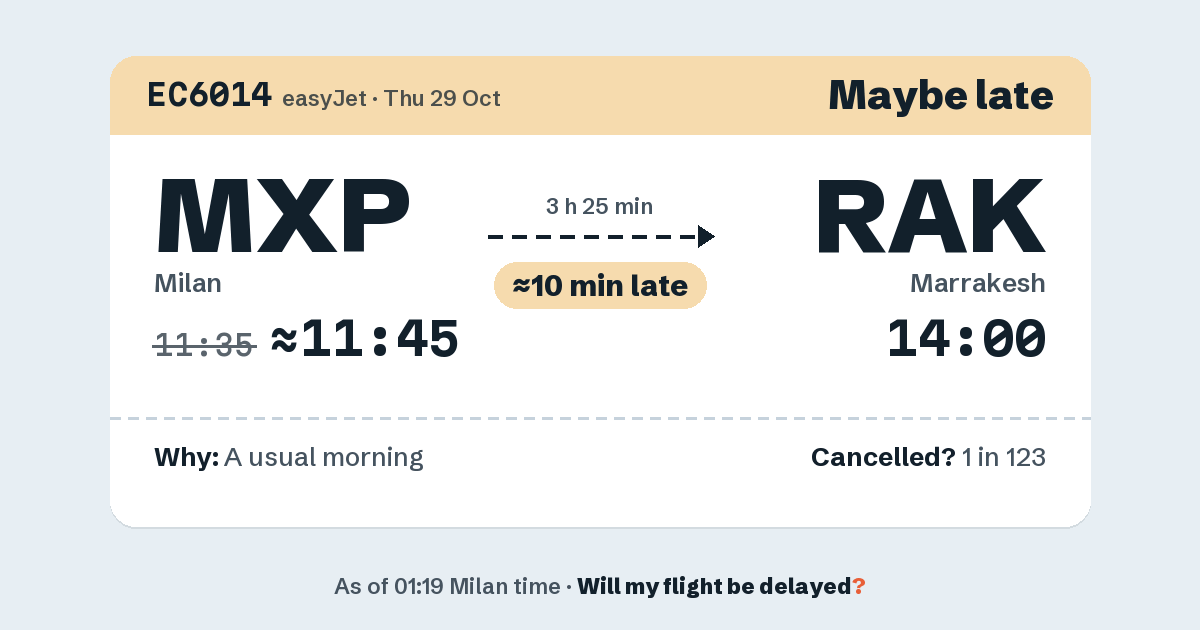The image size is (1200, 630).
Task: Click the As of 01:19 Milan time note
Action: pos(447,587)
